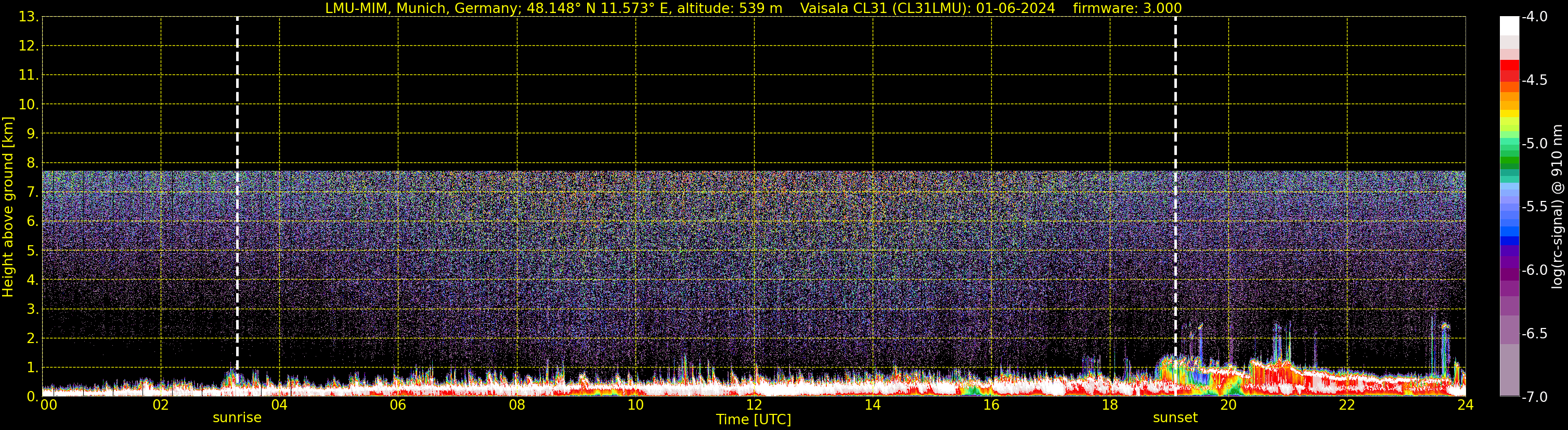Click the '-4.0' colorbar tick label
The image size is (1568, 430).
pos(1535,17)
